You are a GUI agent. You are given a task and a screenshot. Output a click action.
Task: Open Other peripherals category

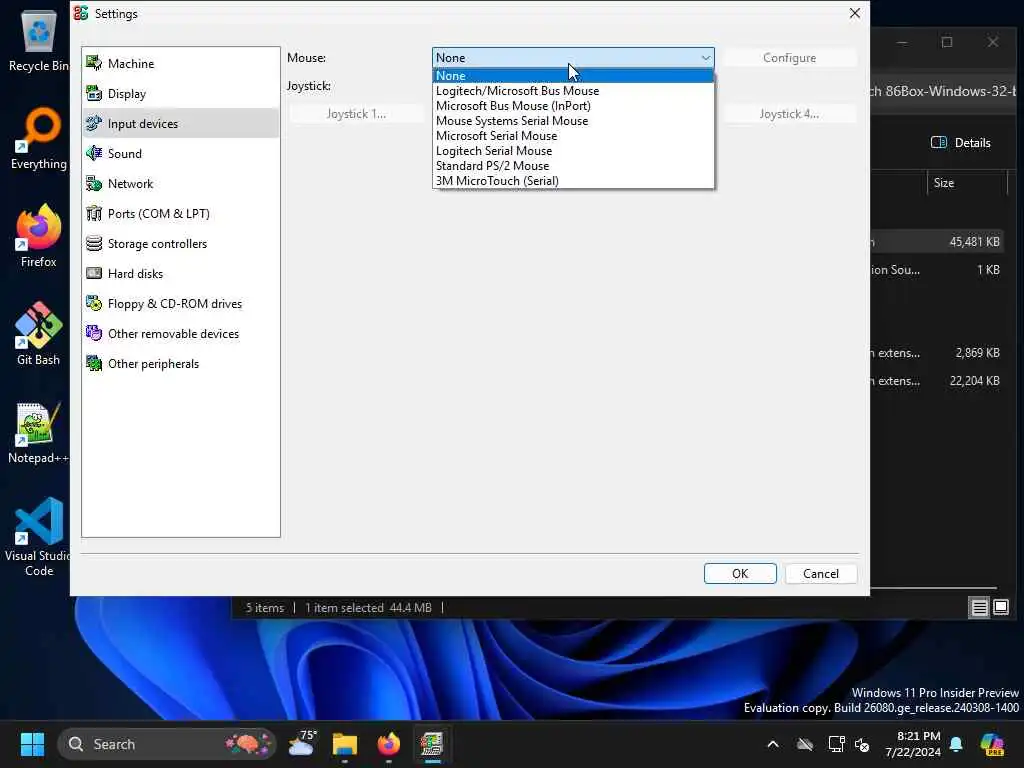(181, 364)
